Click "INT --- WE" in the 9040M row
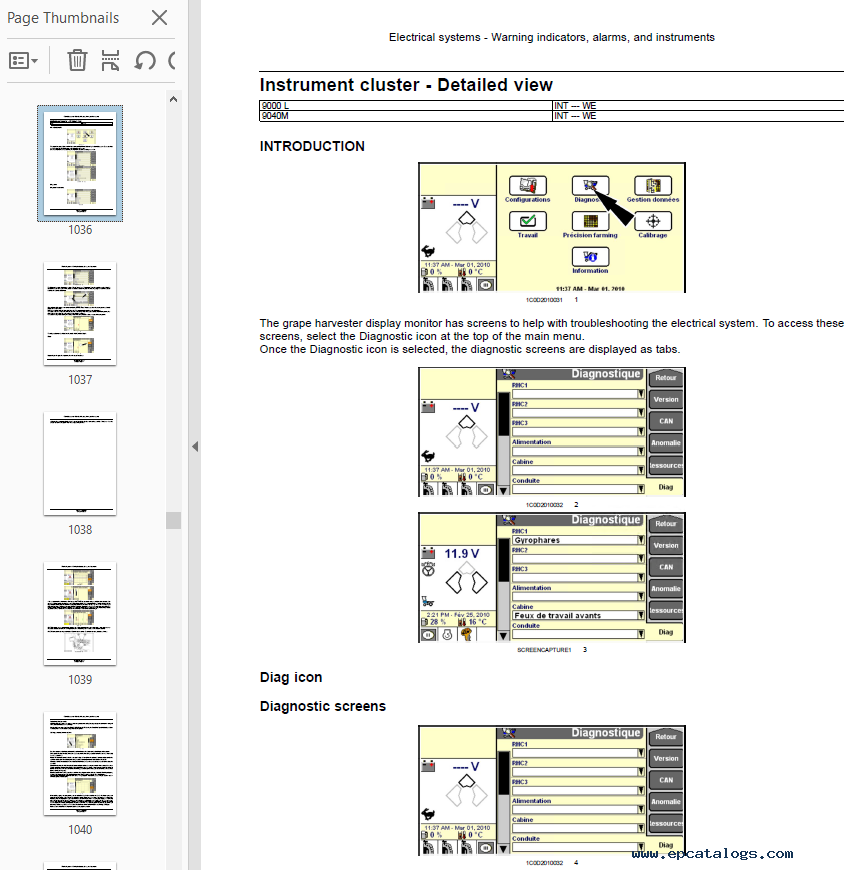Screen dimensions: 844x870 575,116
